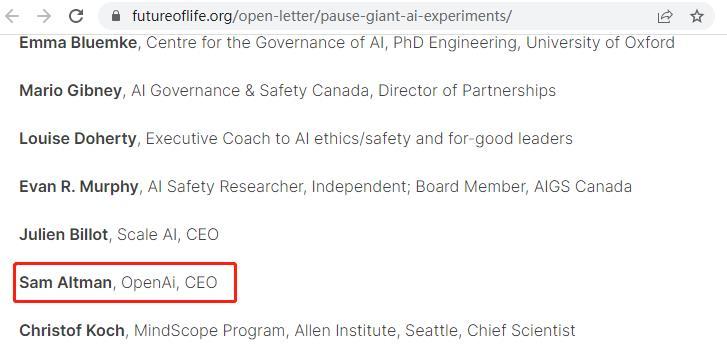The height and width of the screenshot is (362, 727).
Task: View site info via the padlock icon
Action: coord(116,16)
